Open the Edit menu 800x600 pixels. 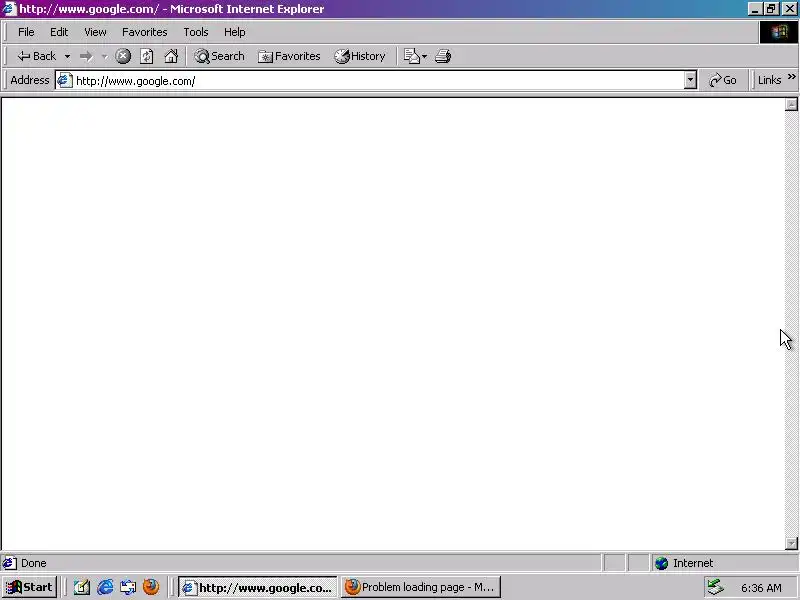(59, 32)
